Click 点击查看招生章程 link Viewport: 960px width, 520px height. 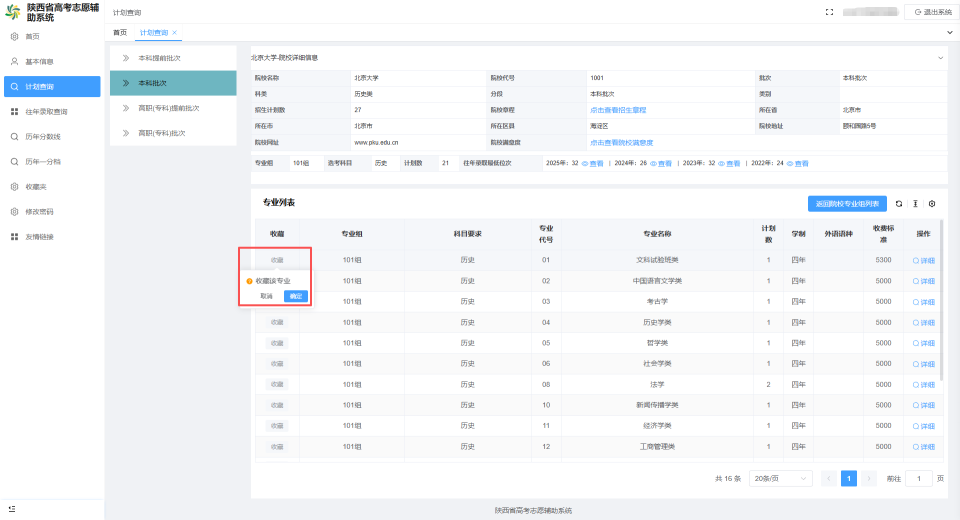tap(618, 110)
